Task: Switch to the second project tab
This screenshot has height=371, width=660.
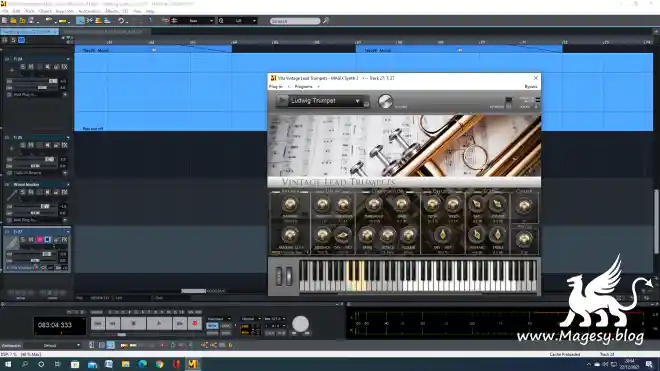Action: [105, 32]
